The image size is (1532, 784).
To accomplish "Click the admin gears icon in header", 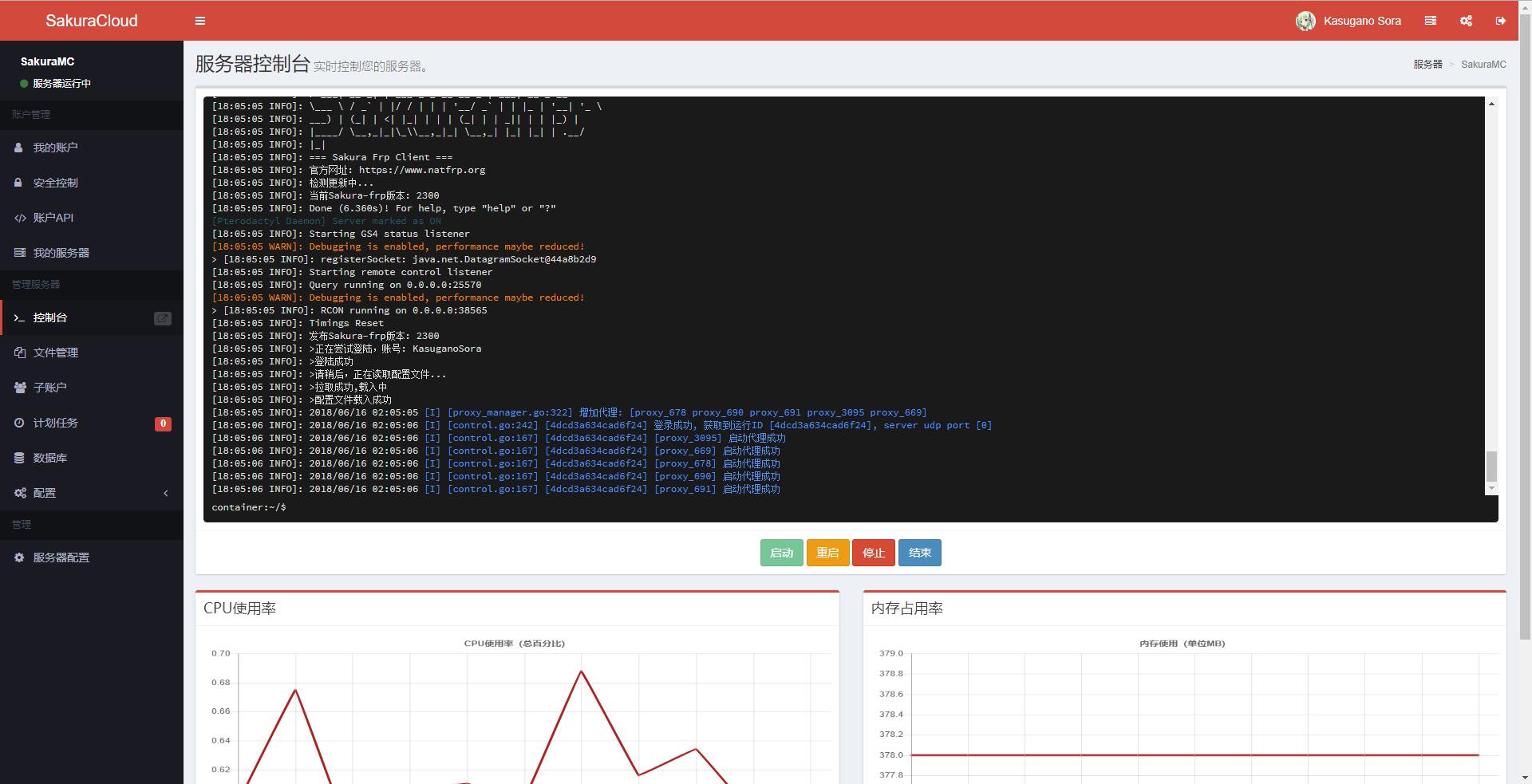I will (1466, 21).
